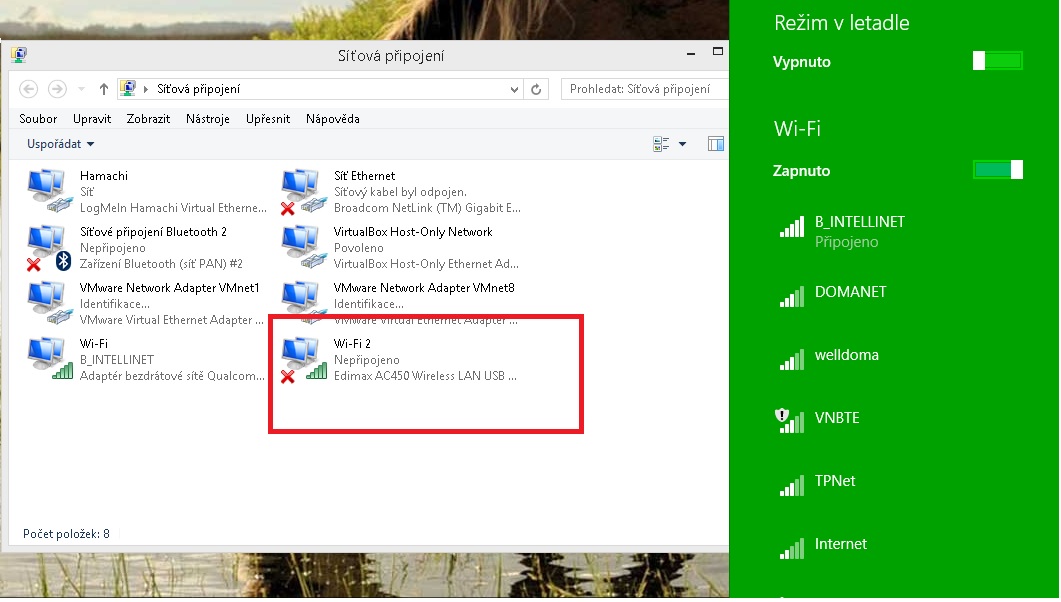Maximize the Síťová připojení window

tap(718, 51)
